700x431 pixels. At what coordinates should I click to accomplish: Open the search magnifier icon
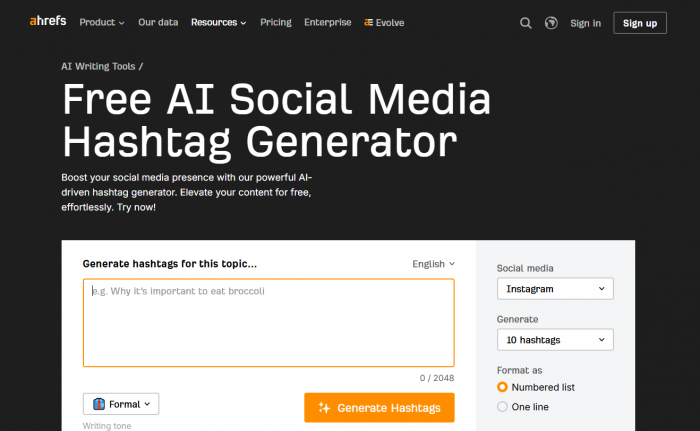tap(525, 23)
